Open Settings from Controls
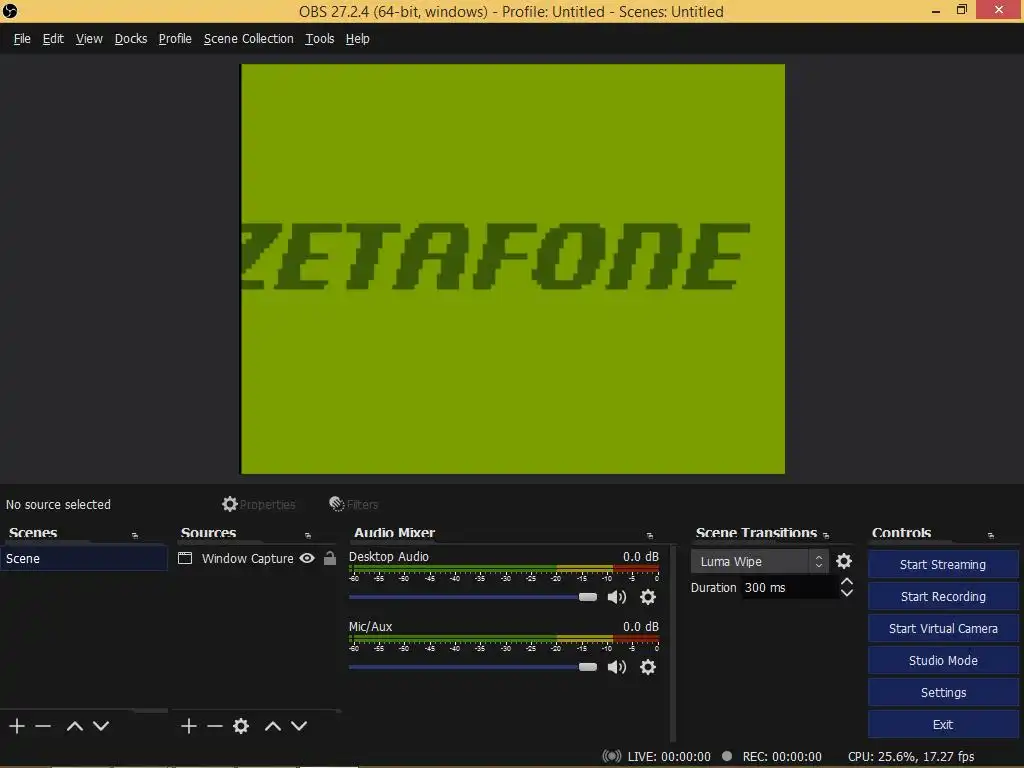The height and width of the screenshot is (768, 1024). click(x=942, y=692)
